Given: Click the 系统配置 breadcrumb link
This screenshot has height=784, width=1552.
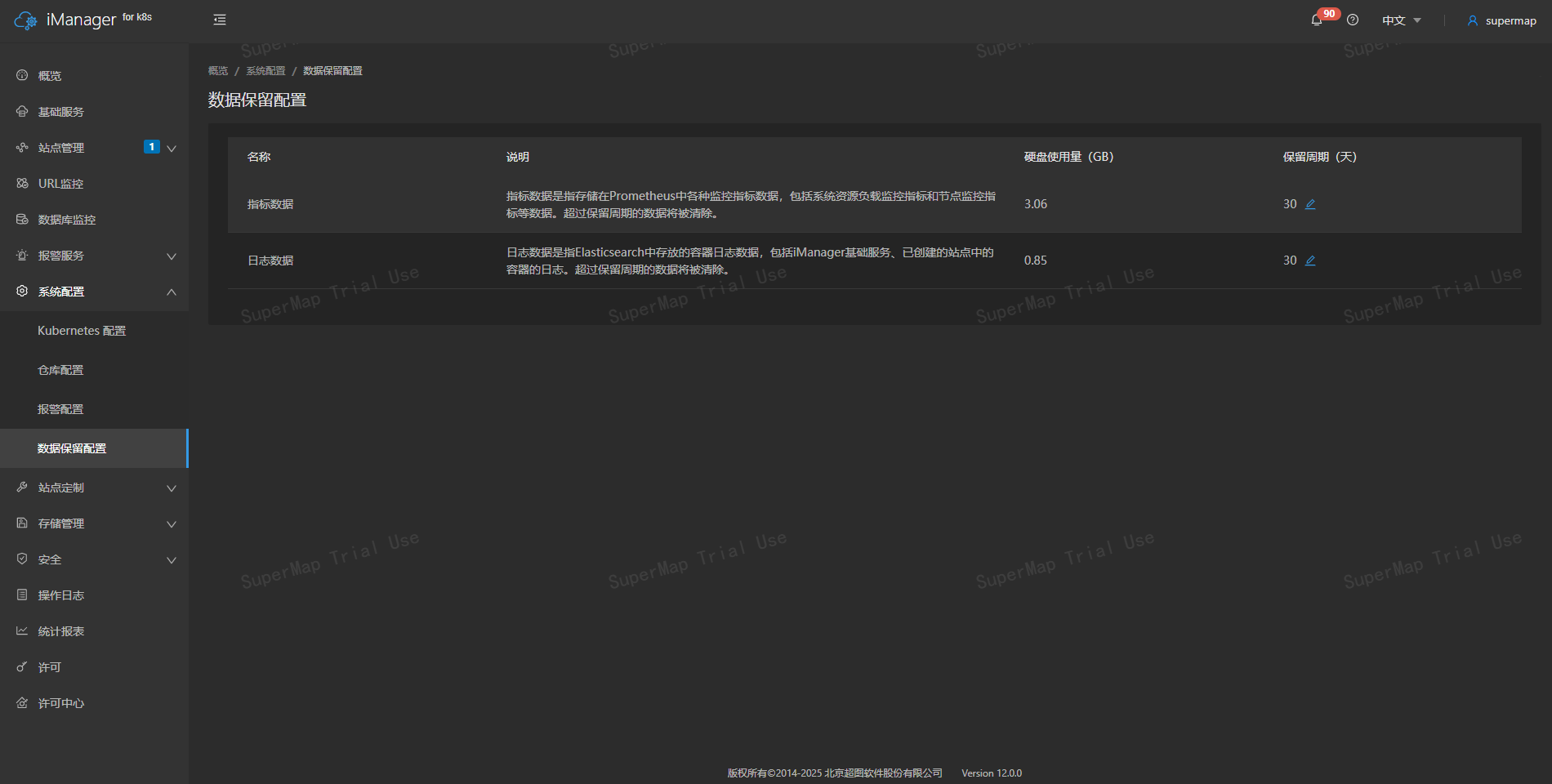Looking at the screenshot, I should [266, 71].
